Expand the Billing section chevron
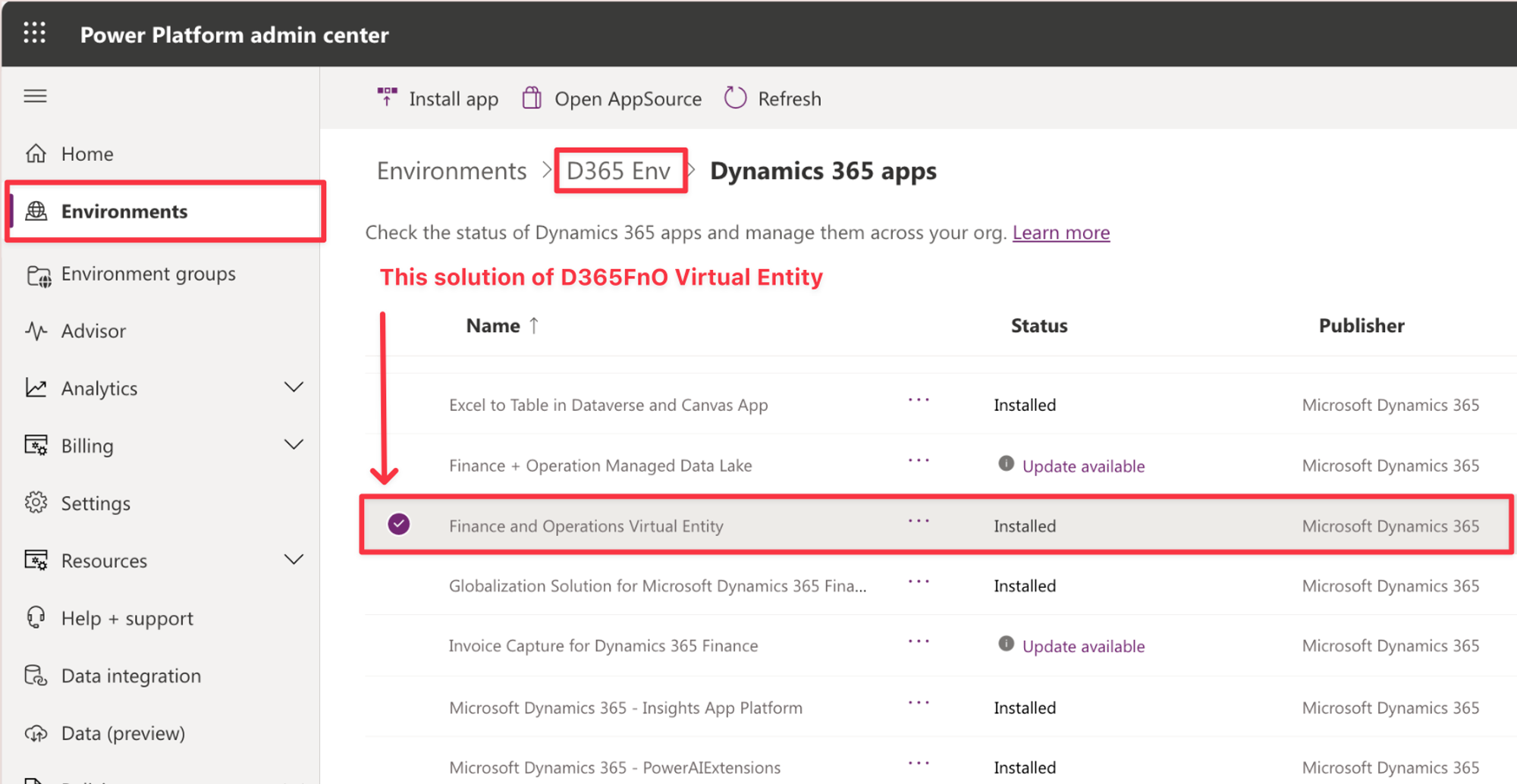The width and height of the screenshot is (1517, 784). [x=294, y=445]
